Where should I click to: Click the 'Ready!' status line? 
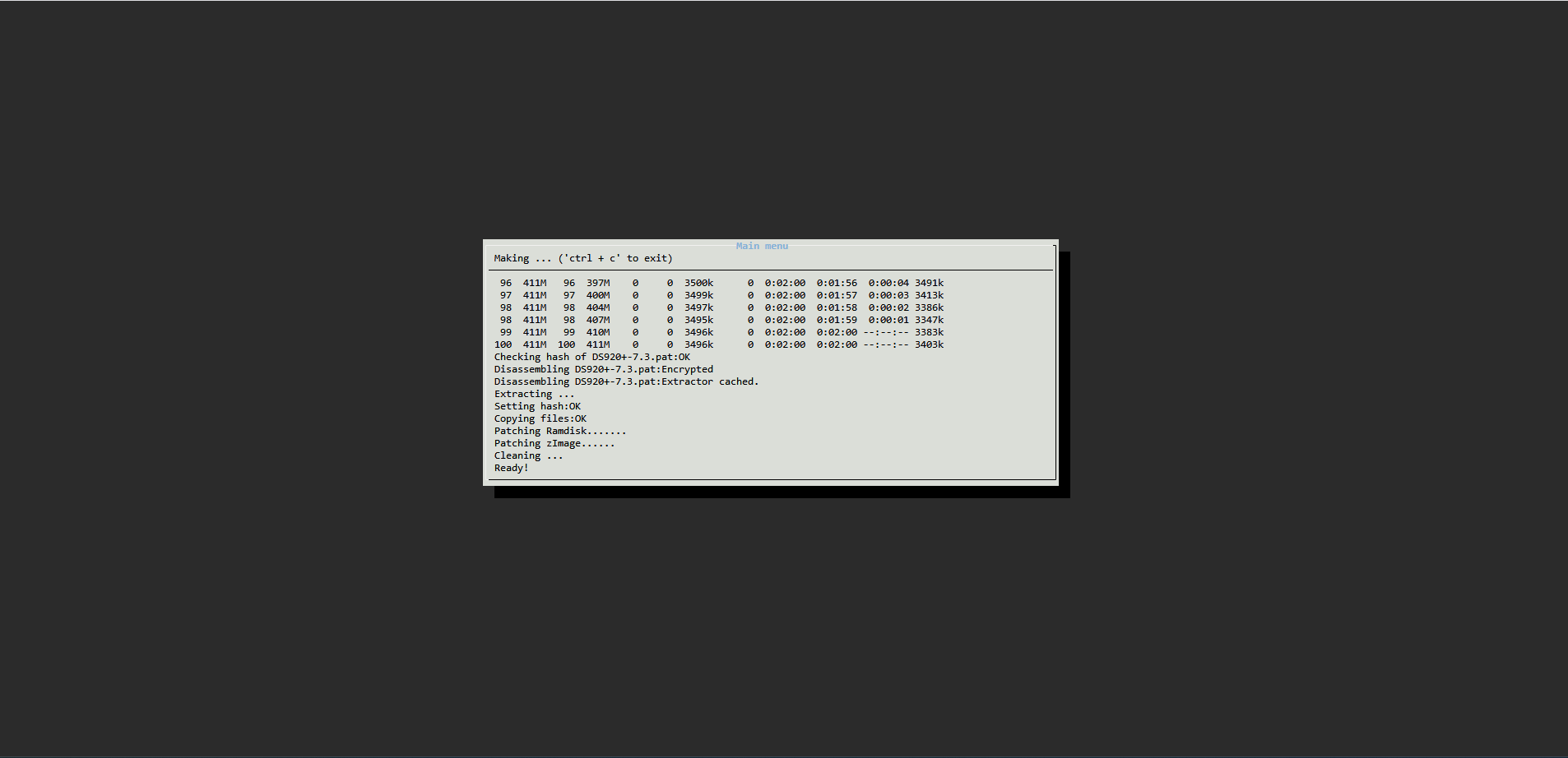coord(511,468)
